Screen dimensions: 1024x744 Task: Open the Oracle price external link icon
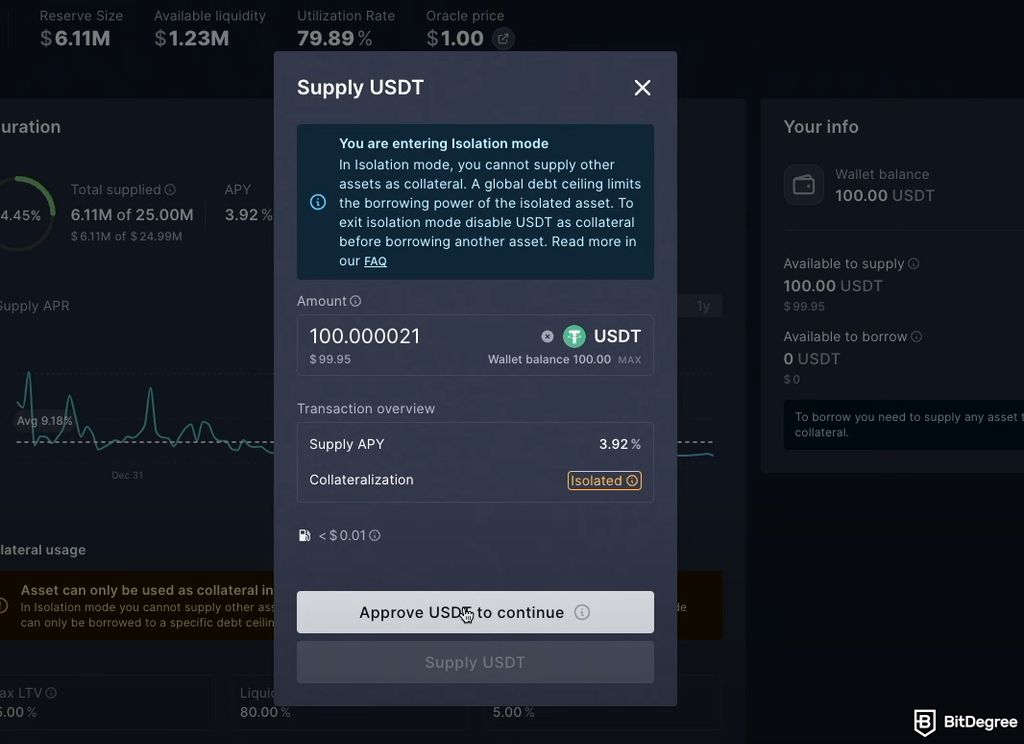(503, 39)
